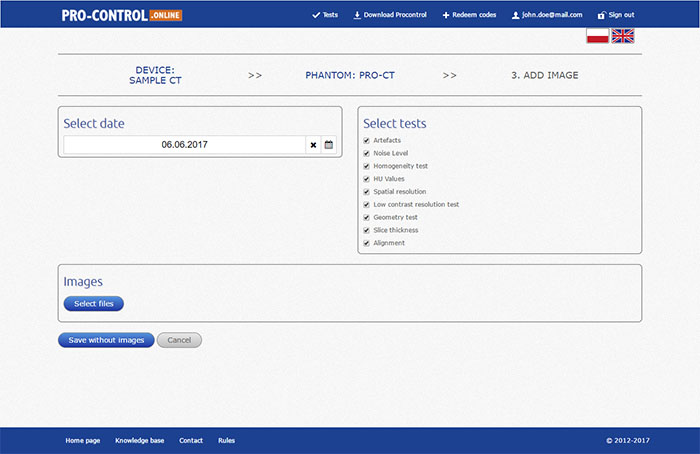The image size is (700, 454).
Task: Open the calendar date picker icon
Action: (x=329, y=145)
